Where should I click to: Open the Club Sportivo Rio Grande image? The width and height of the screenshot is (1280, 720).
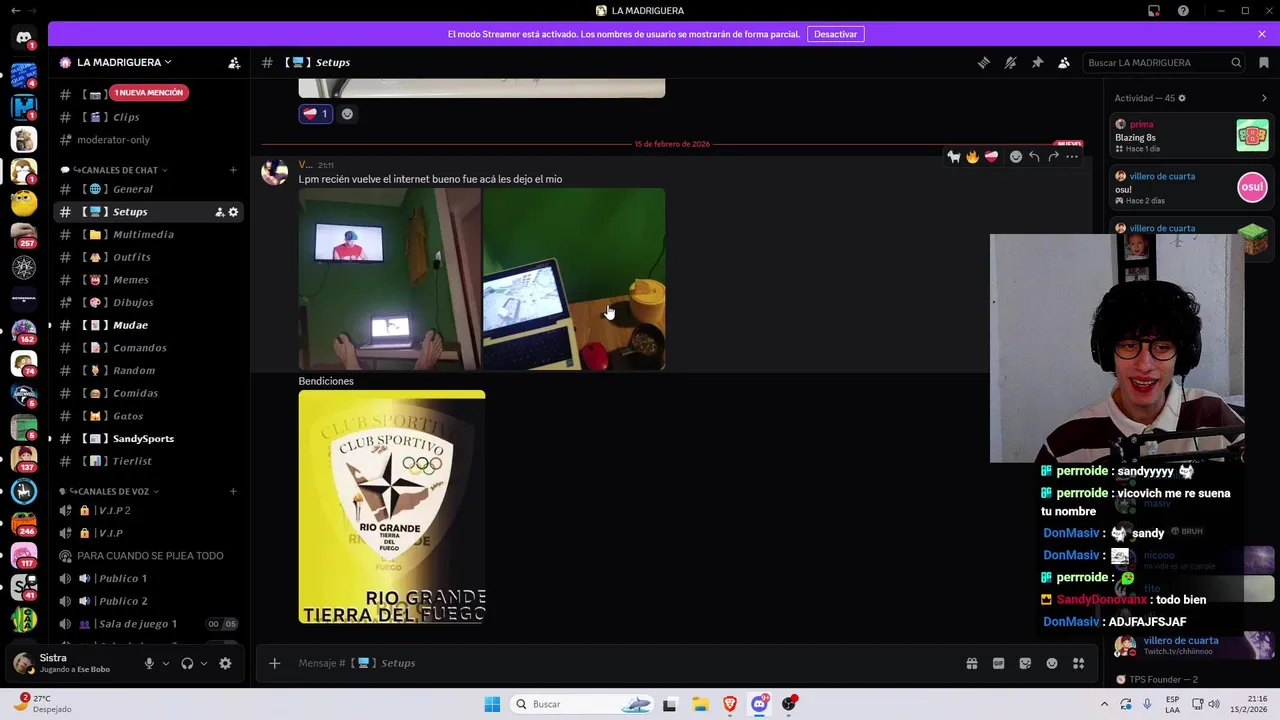pyautogui.click(x=392, y=507)
